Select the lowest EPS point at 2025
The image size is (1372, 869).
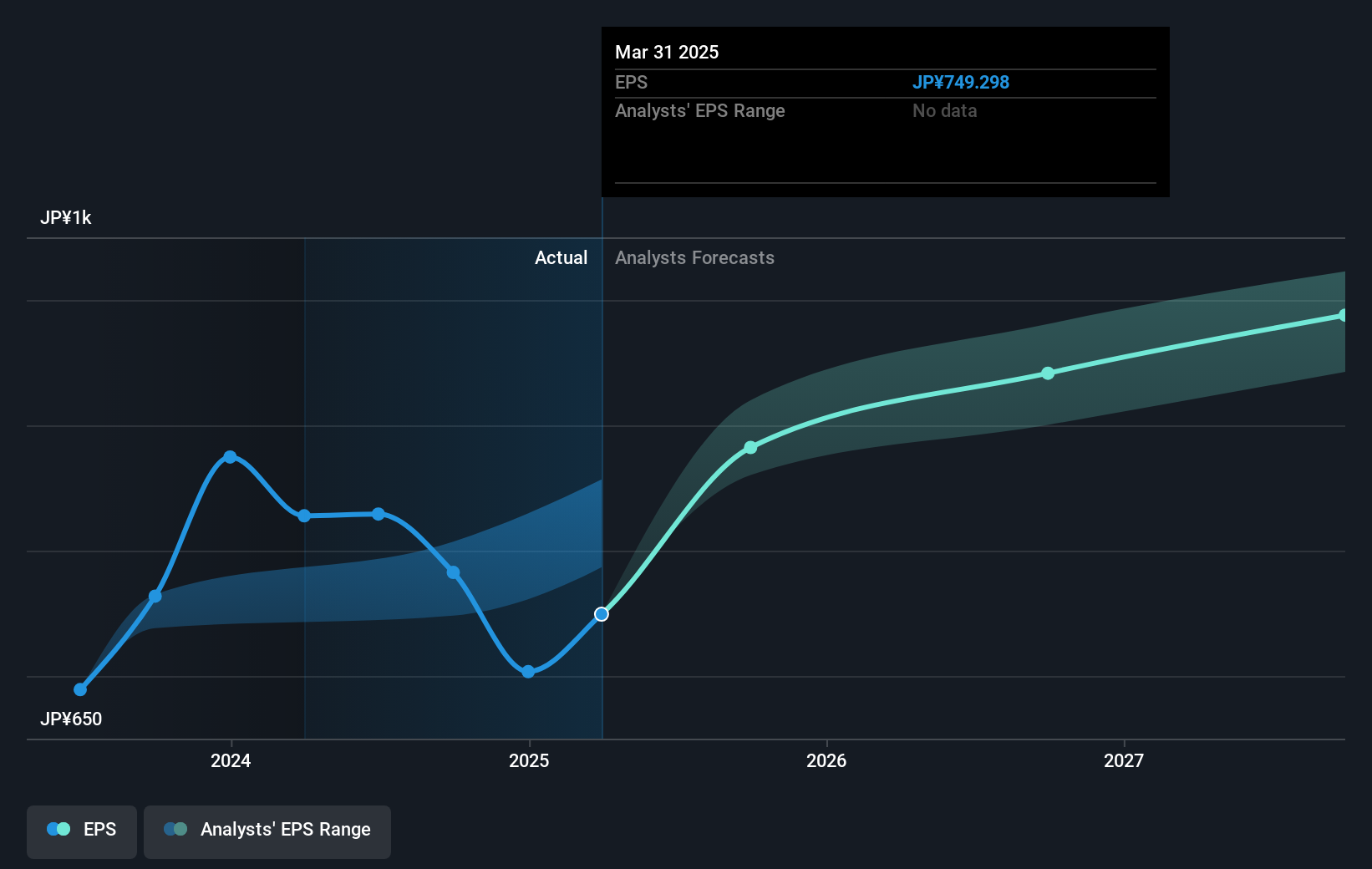pyautogui.click(x=528, y=672)
